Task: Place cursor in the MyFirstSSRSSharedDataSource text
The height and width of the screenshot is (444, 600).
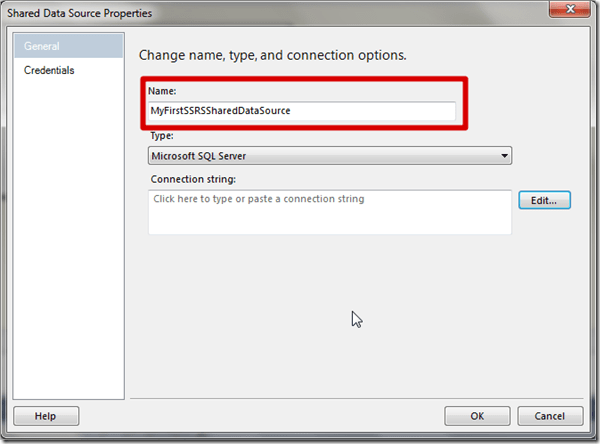Action: pos(220,111)
